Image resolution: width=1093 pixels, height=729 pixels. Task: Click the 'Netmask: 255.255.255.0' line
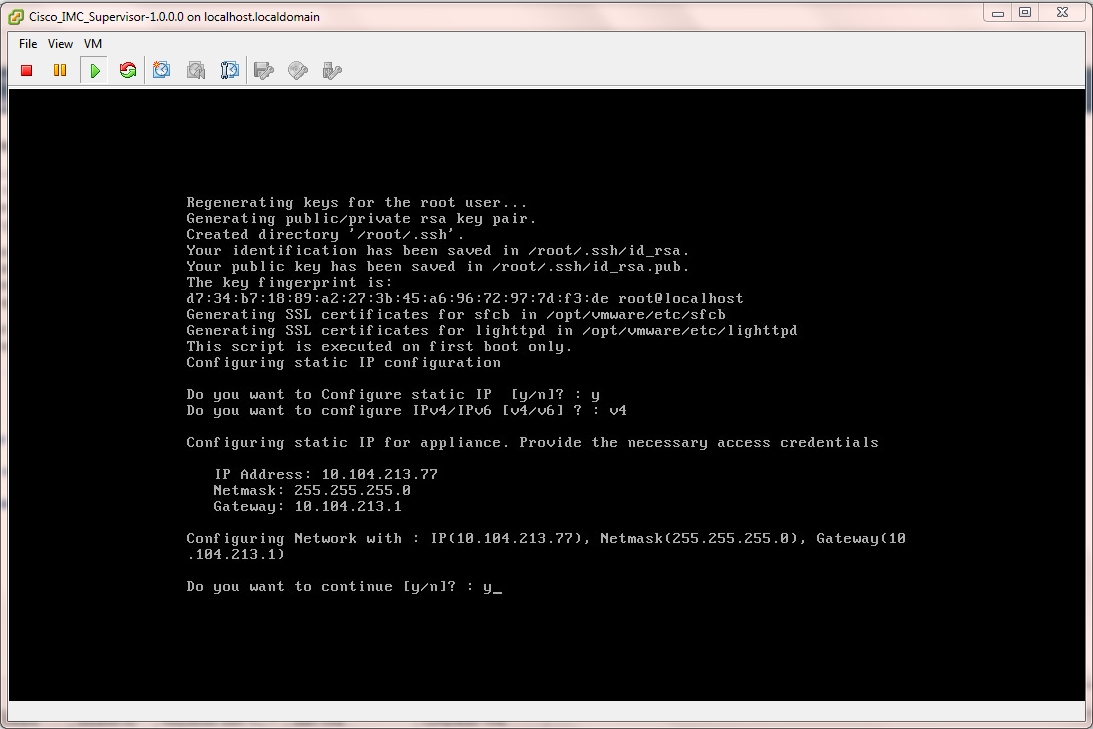[312, 491]
